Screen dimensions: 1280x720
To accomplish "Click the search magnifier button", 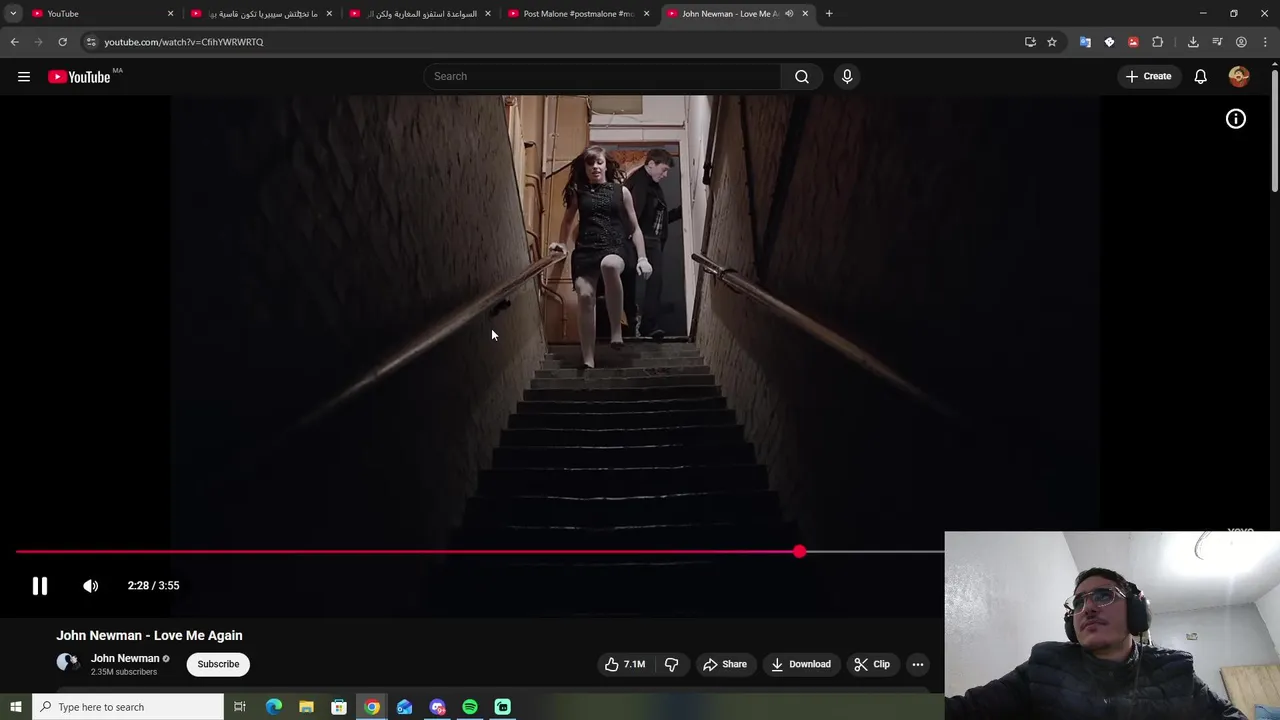I will tap(802, 76).
